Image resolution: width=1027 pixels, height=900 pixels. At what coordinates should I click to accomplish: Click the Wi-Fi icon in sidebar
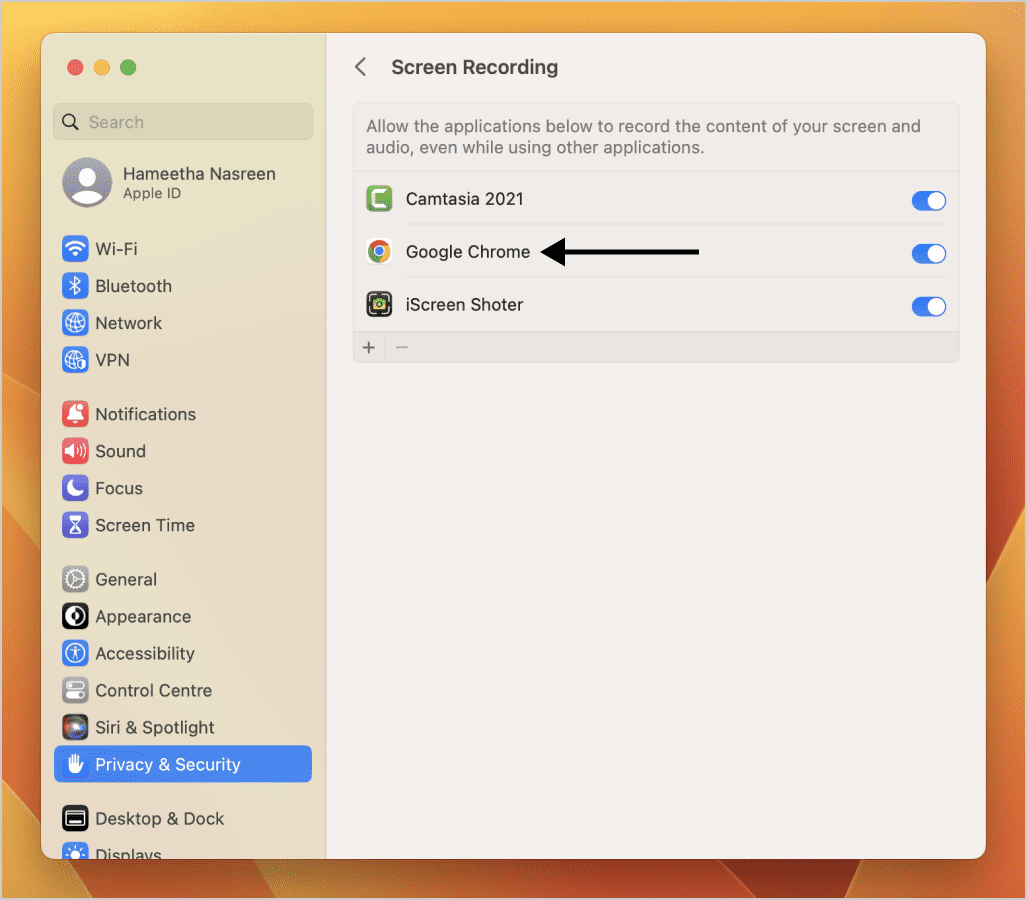click(75, 249)
